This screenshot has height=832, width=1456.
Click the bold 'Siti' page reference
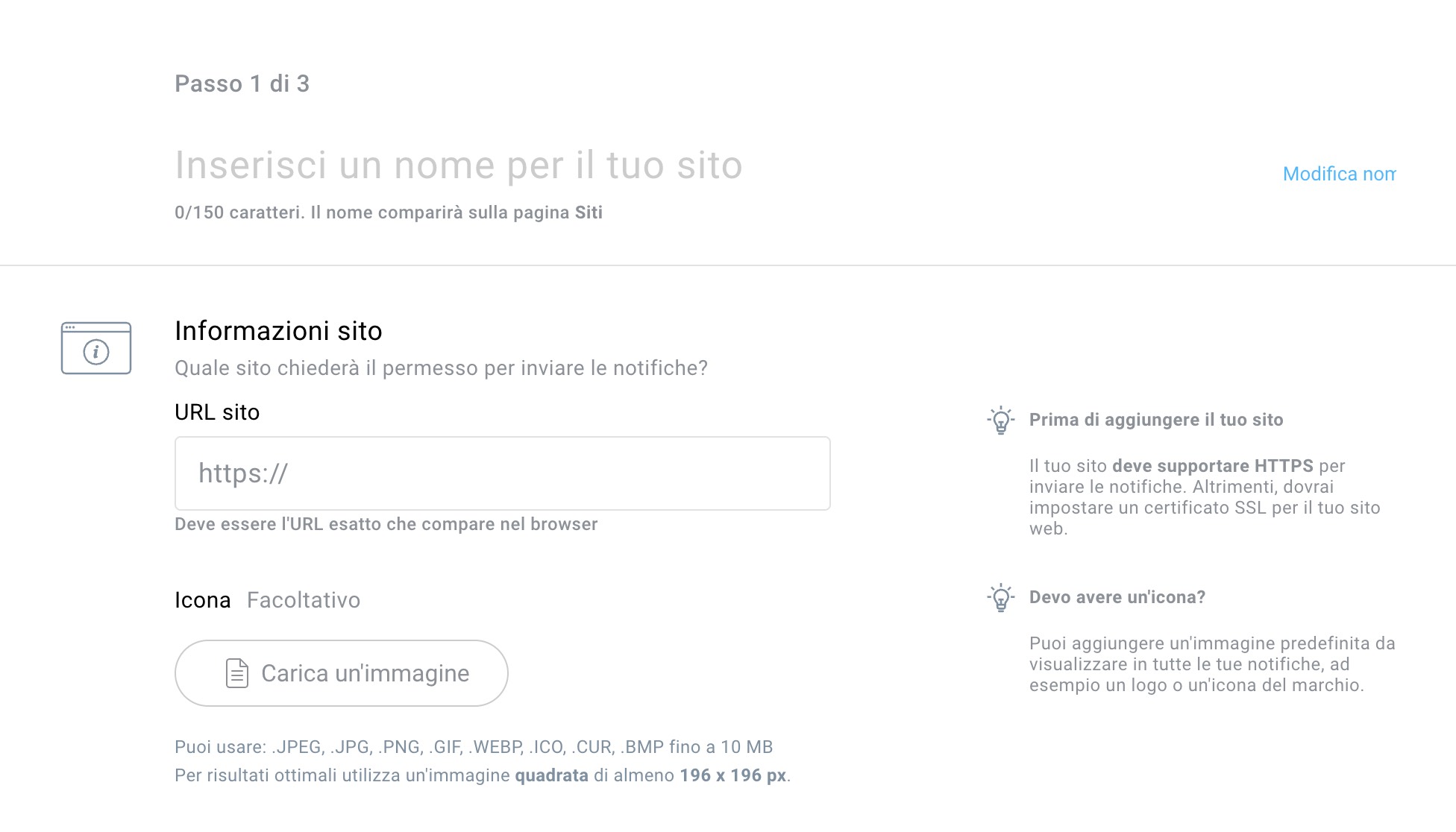click(589, 212)
